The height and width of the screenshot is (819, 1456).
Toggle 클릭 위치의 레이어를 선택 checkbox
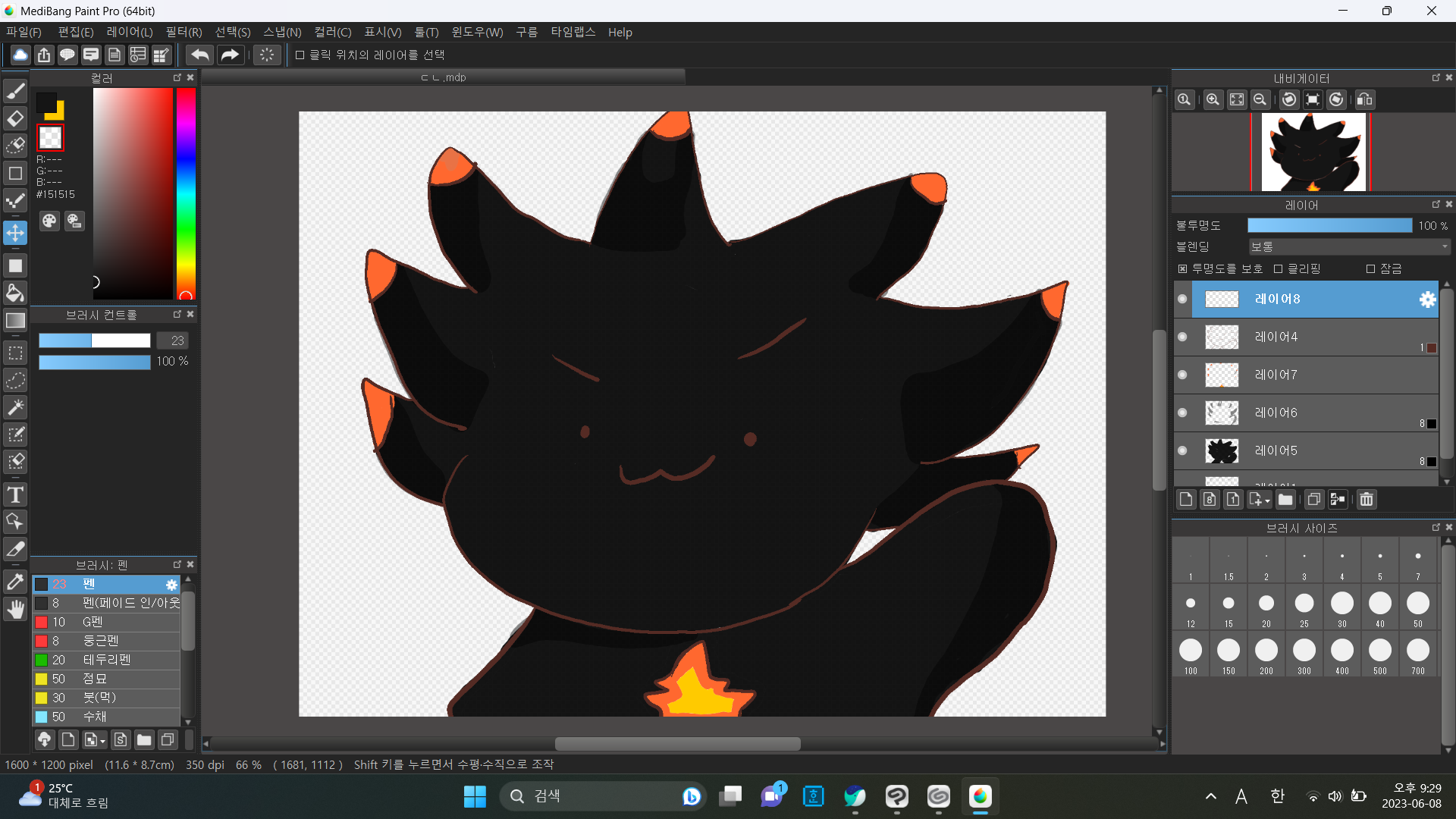[x=300, y=55]
